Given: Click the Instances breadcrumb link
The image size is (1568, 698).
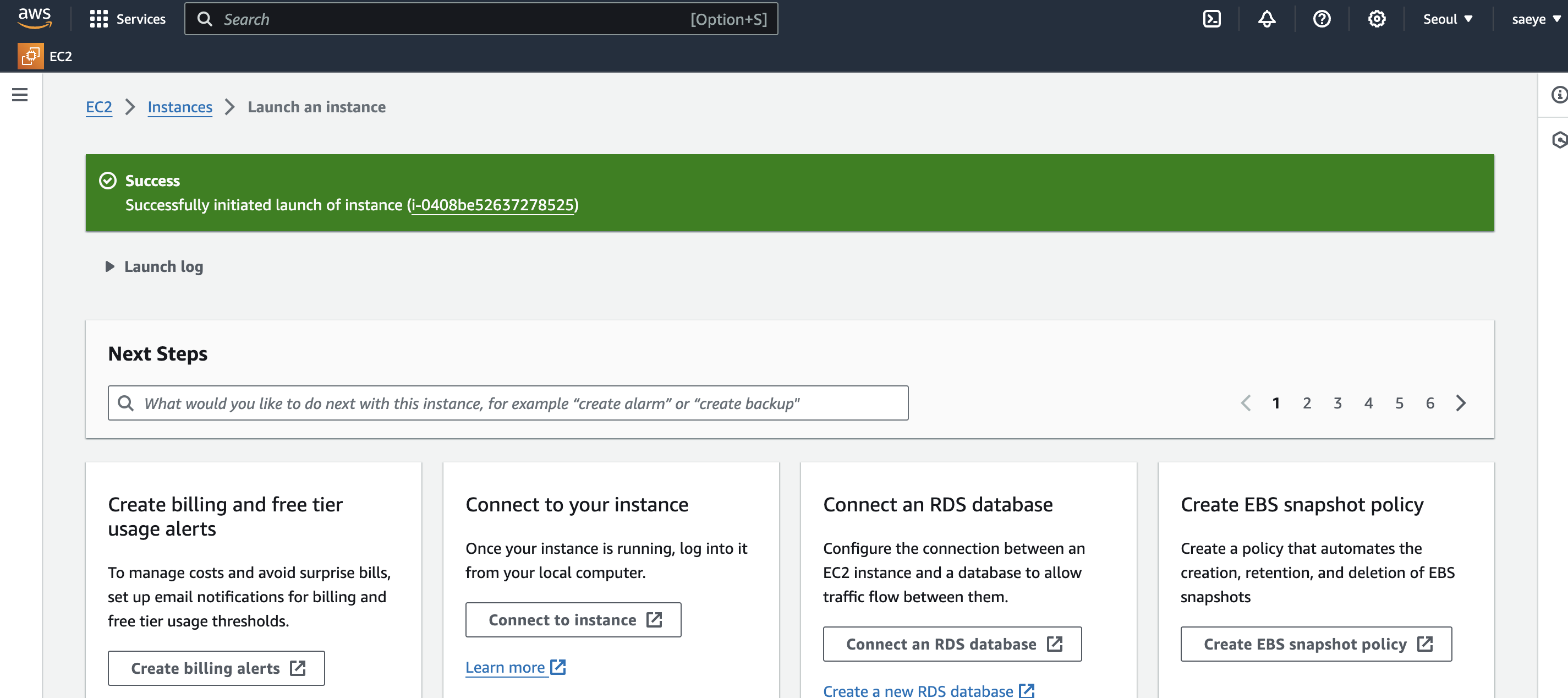Looking at the screenshot, I should tap(179, 107).
